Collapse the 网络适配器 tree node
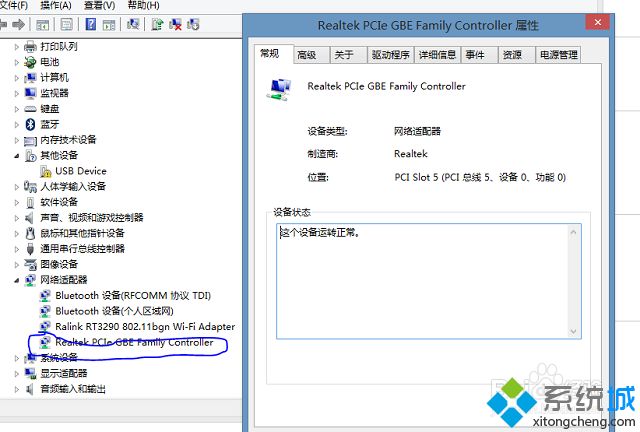 point(17,280)
